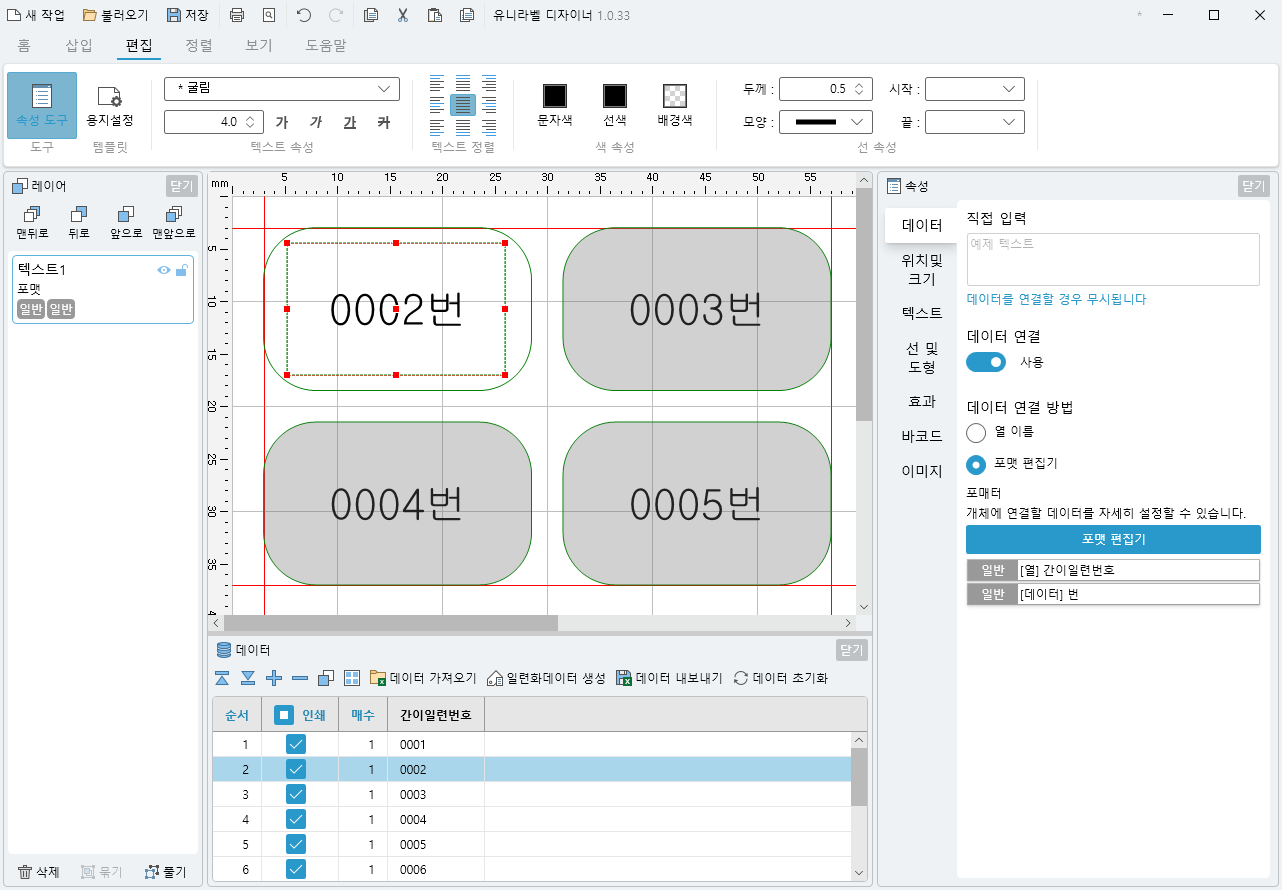This screenshot has width=1282, height=890.
Task: Click the 포맷 편집기 button
Action: [1113, 539]
